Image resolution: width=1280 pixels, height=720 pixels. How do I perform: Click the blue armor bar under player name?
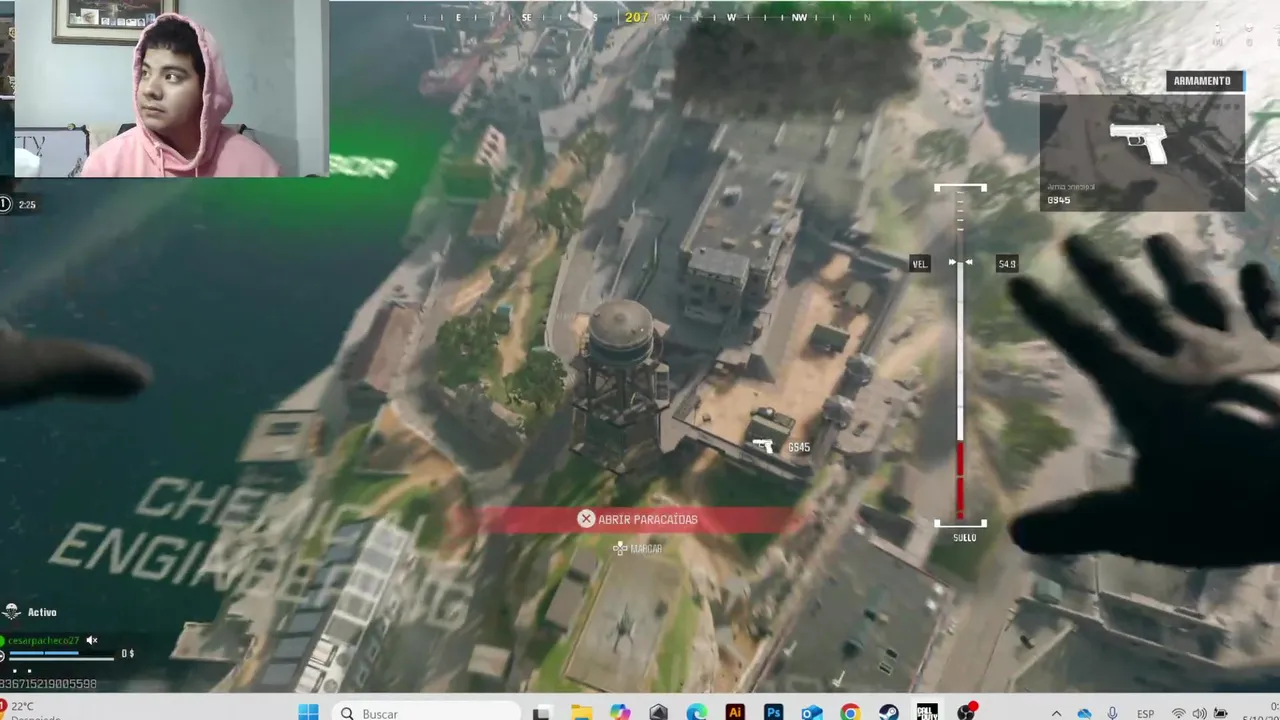coord(42,653)
